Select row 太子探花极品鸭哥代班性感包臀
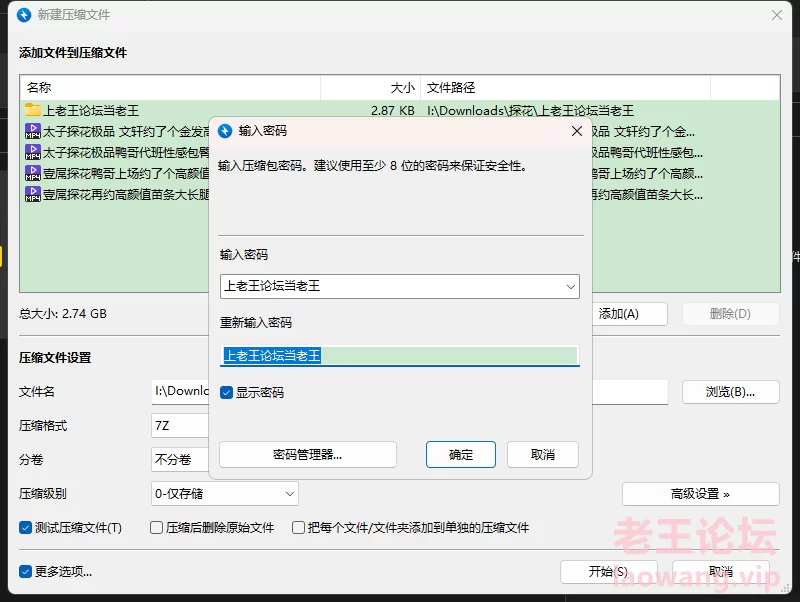This screenshot has width=800, height=602. click(x=117, y=152)
